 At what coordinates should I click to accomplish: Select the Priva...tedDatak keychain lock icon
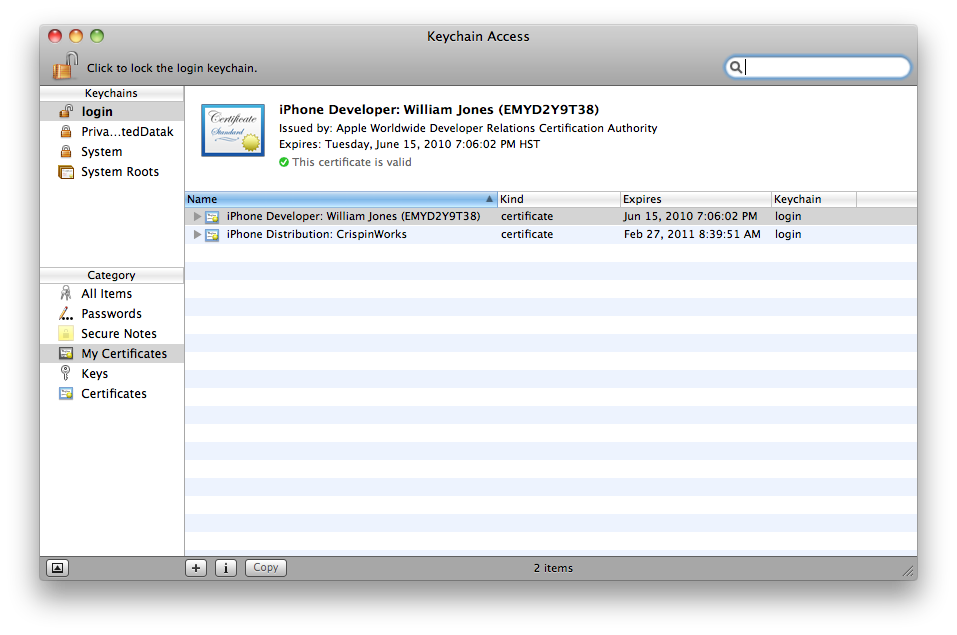point(66,131)
